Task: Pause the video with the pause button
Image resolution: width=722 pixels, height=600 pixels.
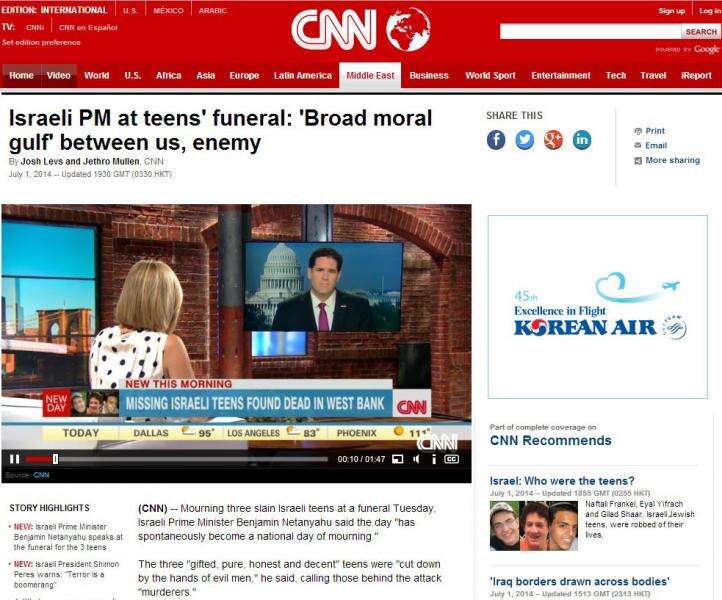Action: [15, 459]
